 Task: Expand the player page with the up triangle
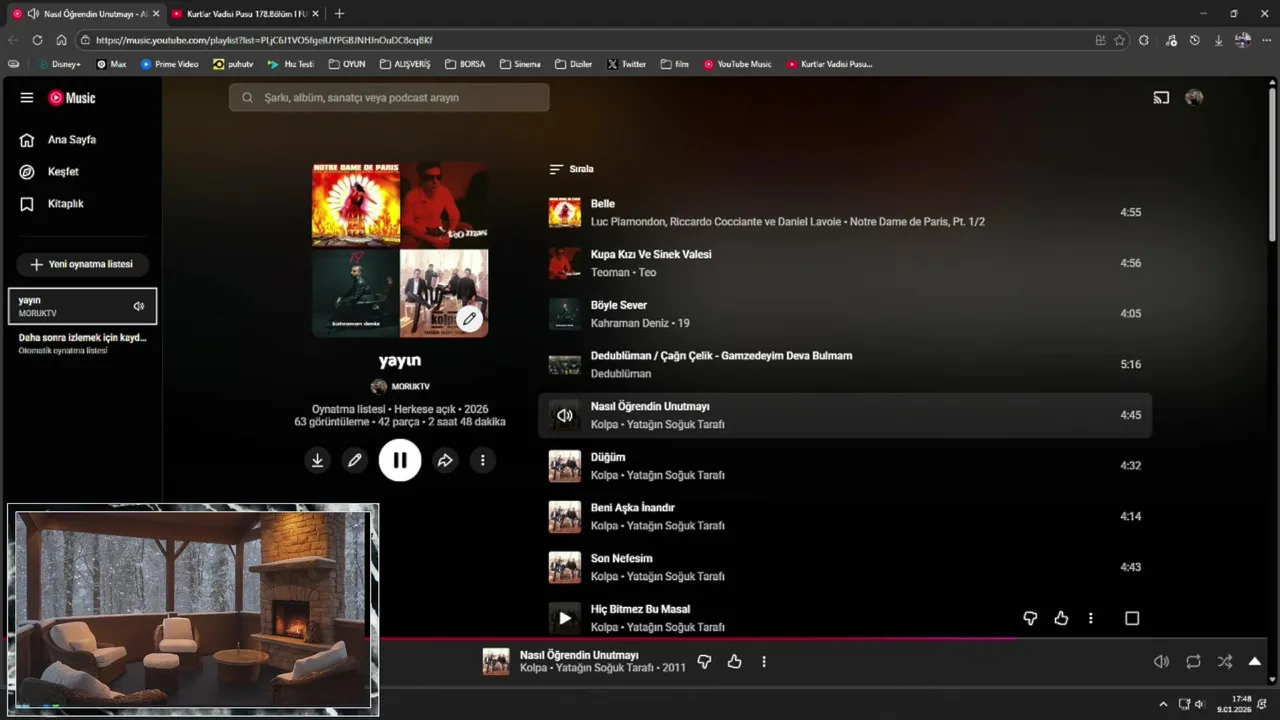pos(1255,661)
